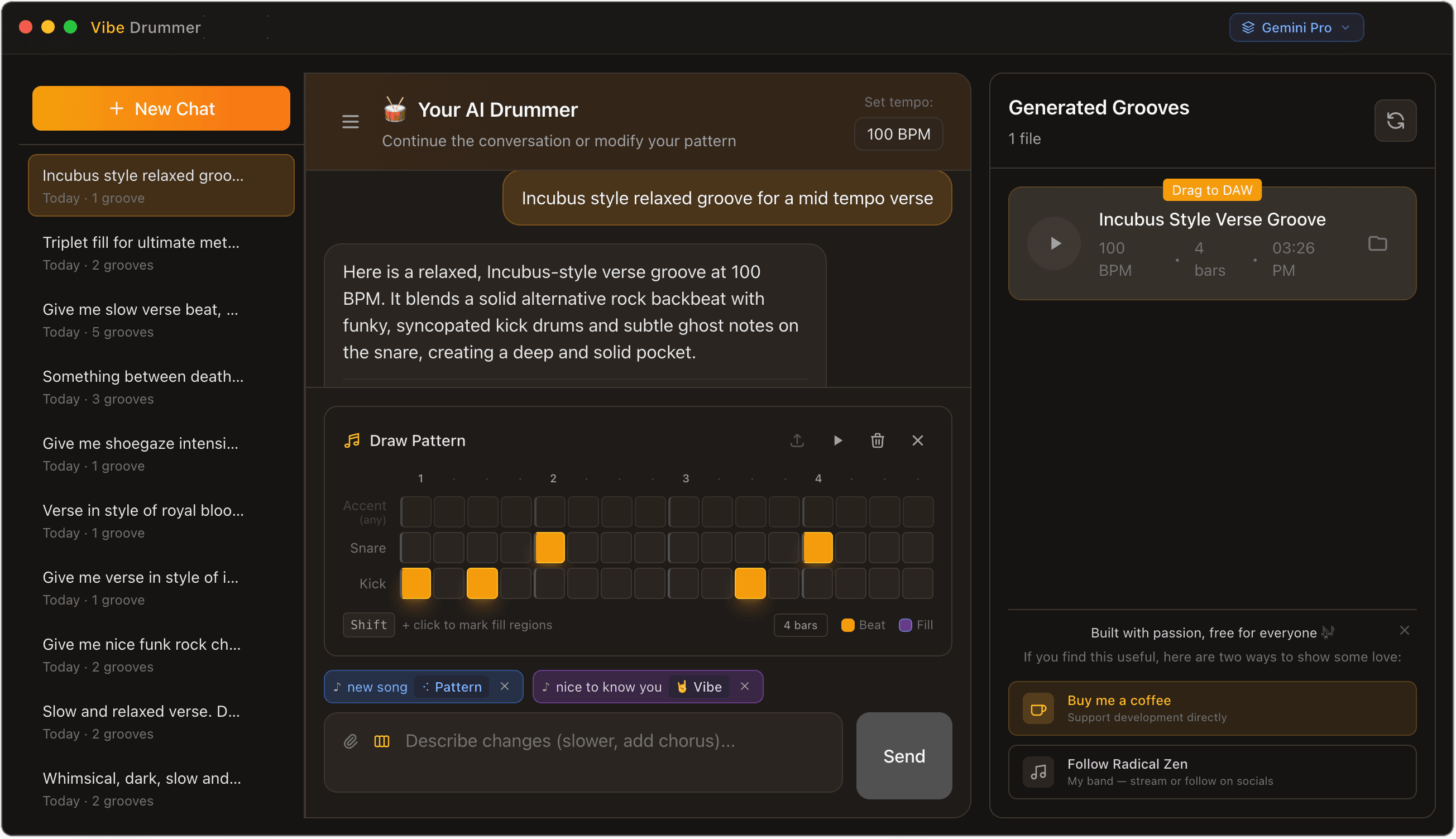Refresh the Generated Grooves list
Image resolution: width=1456 pixels, height=839 pixels.
pyautogui.click(x=1395, y=121)
